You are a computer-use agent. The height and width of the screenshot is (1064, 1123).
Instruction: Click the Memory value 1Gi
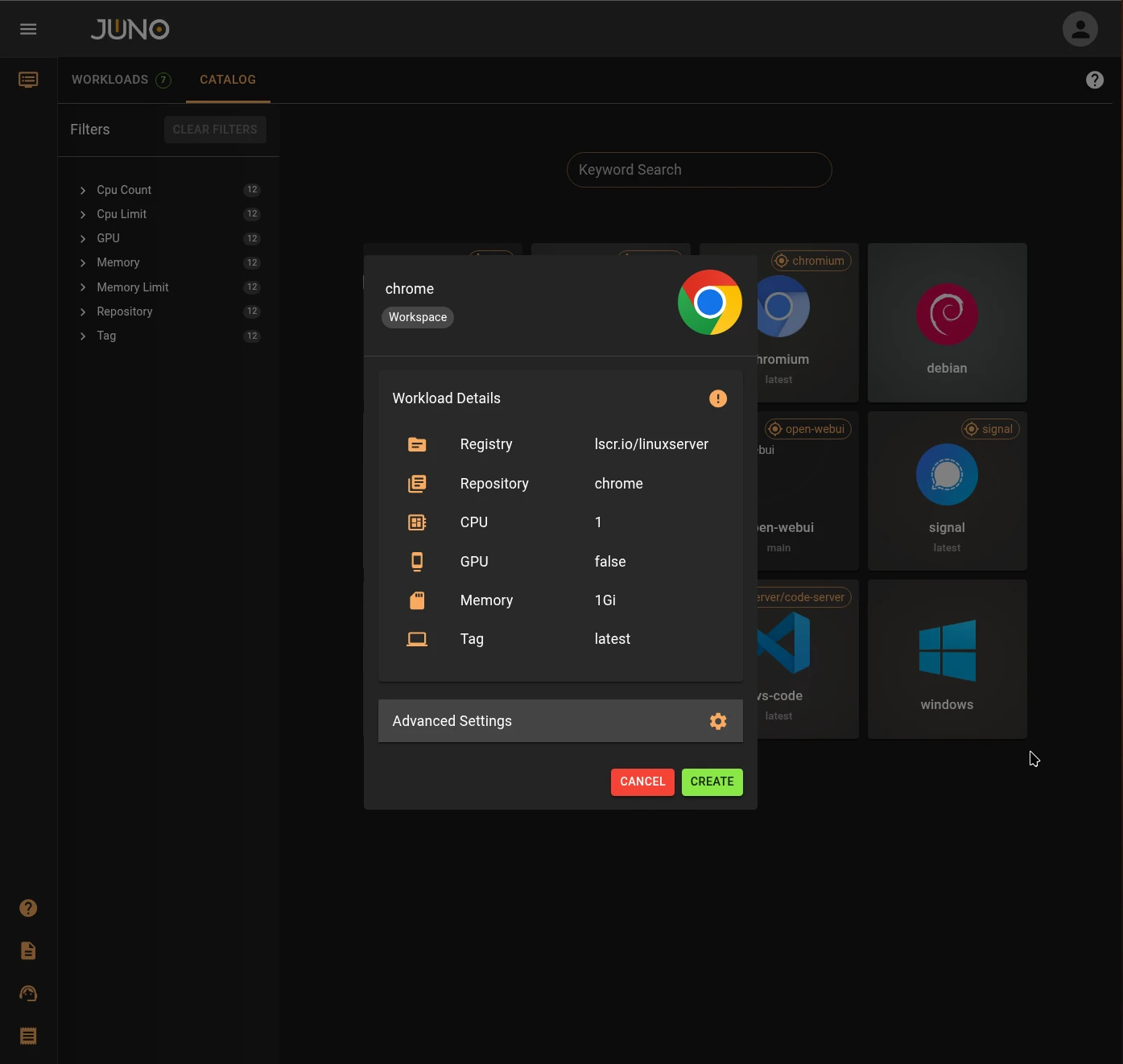pyautogui.click(x=605, y=600)
